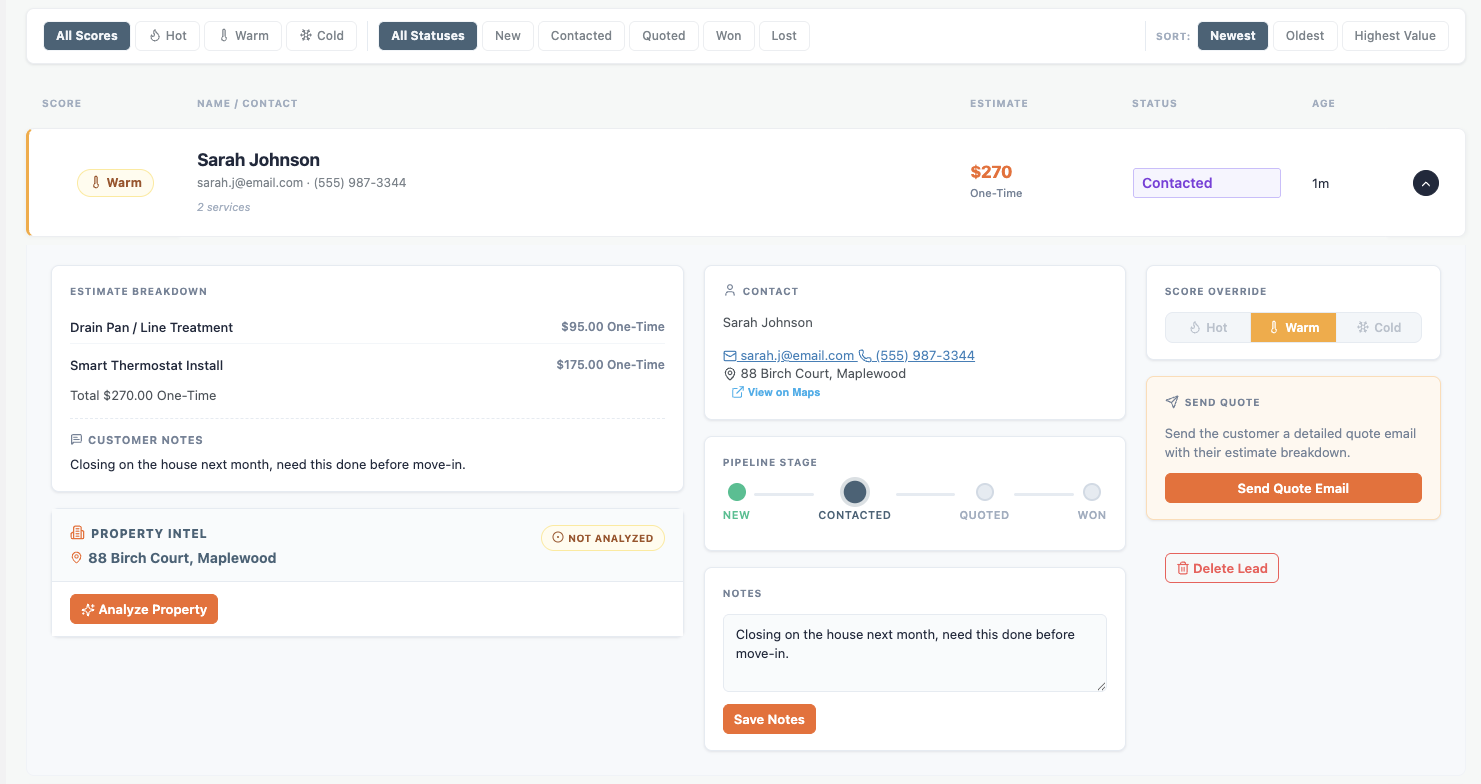Click Smart Thermostat Install item

[x=147, y=365]
